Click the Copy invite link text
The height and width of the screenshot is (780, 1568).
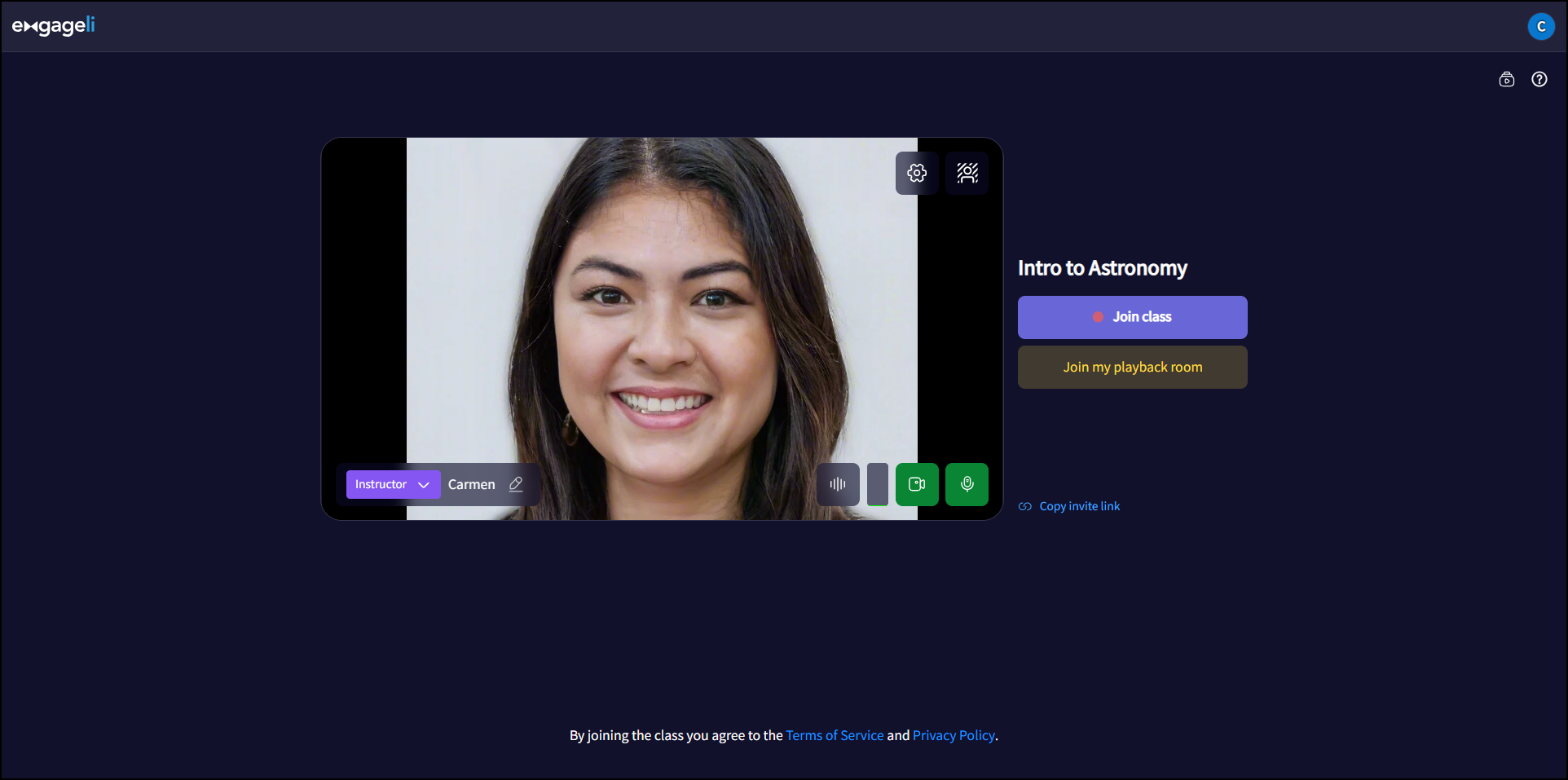pyautogui.click(x=1079, y=506)
